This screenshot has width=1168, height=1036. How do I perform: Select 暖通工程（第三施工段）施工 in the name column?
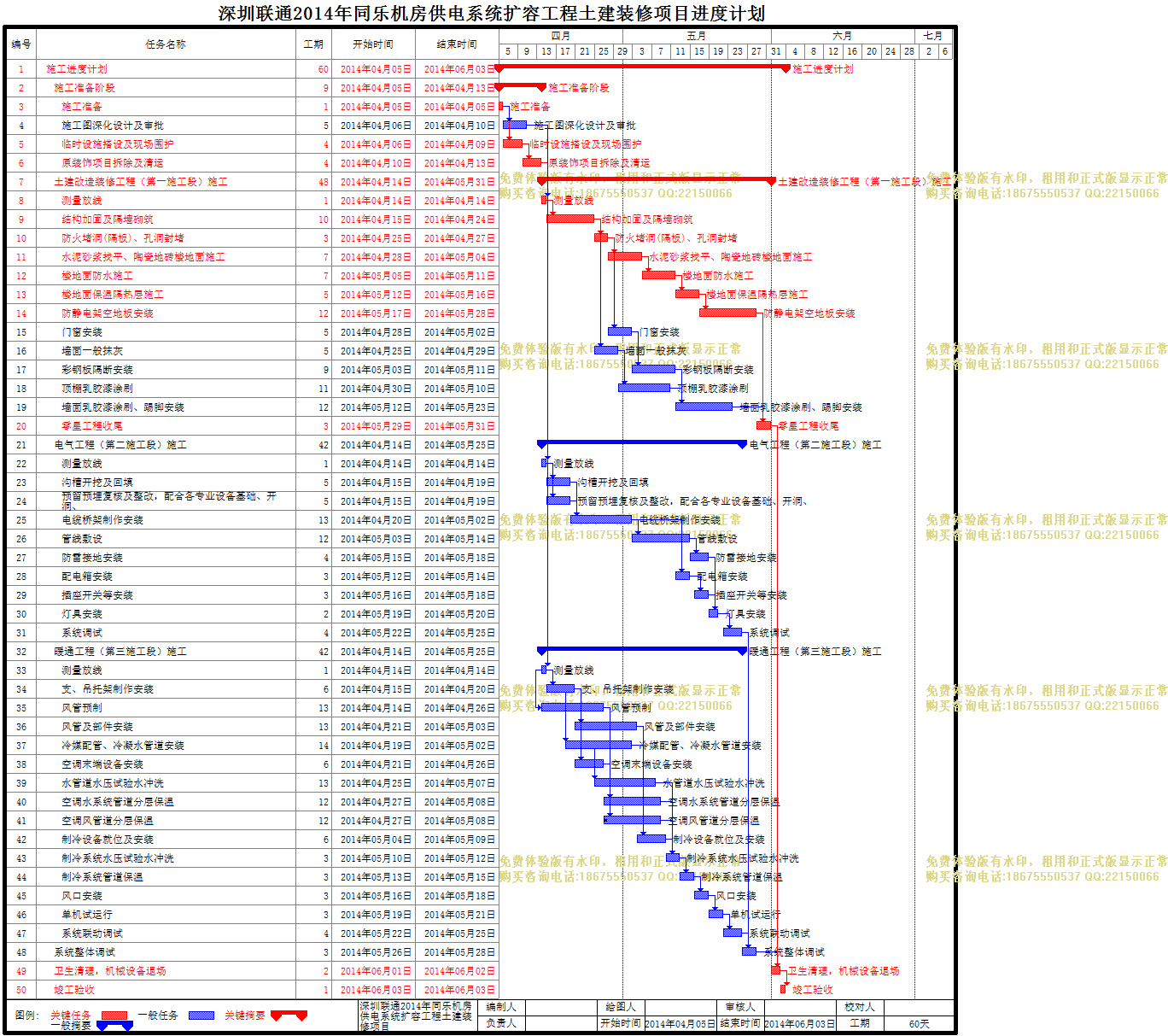coord(120,652)
